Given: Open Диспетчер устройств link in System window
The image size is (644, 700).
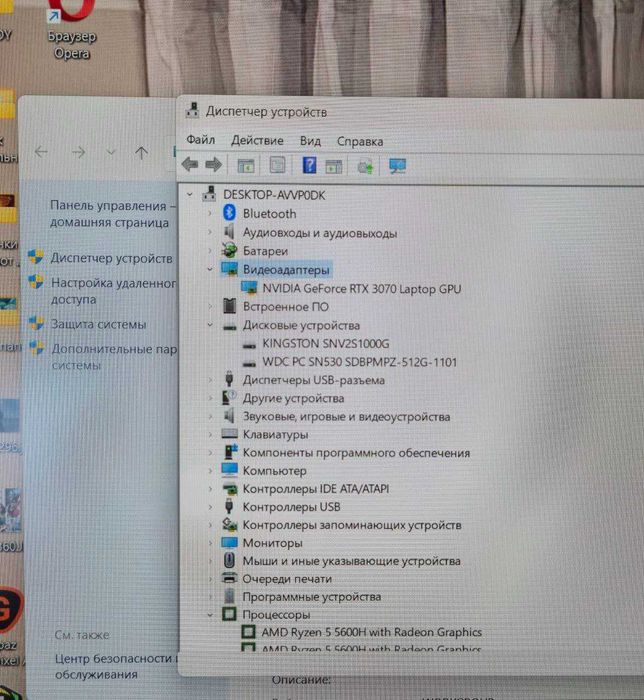Looking at the screenshot, I should pos(111,258).
